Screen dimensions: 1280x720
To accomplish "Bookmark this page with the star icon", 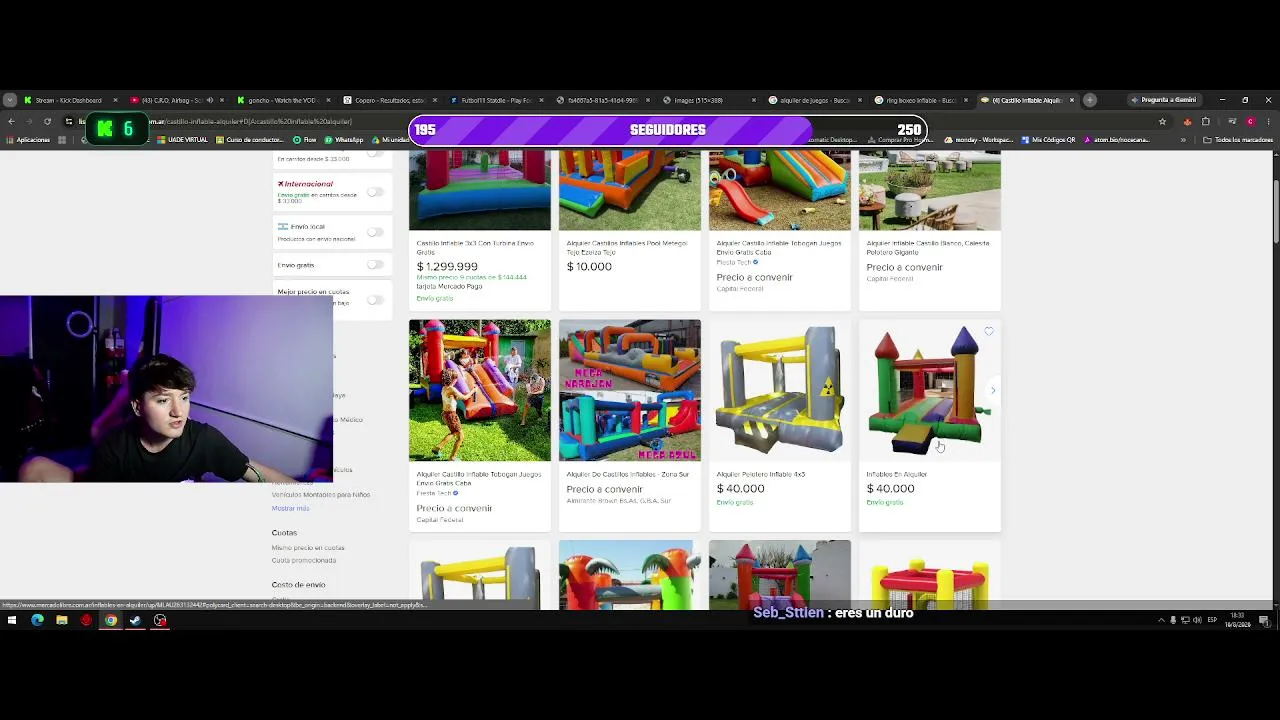I will (x=1162, y=121).
